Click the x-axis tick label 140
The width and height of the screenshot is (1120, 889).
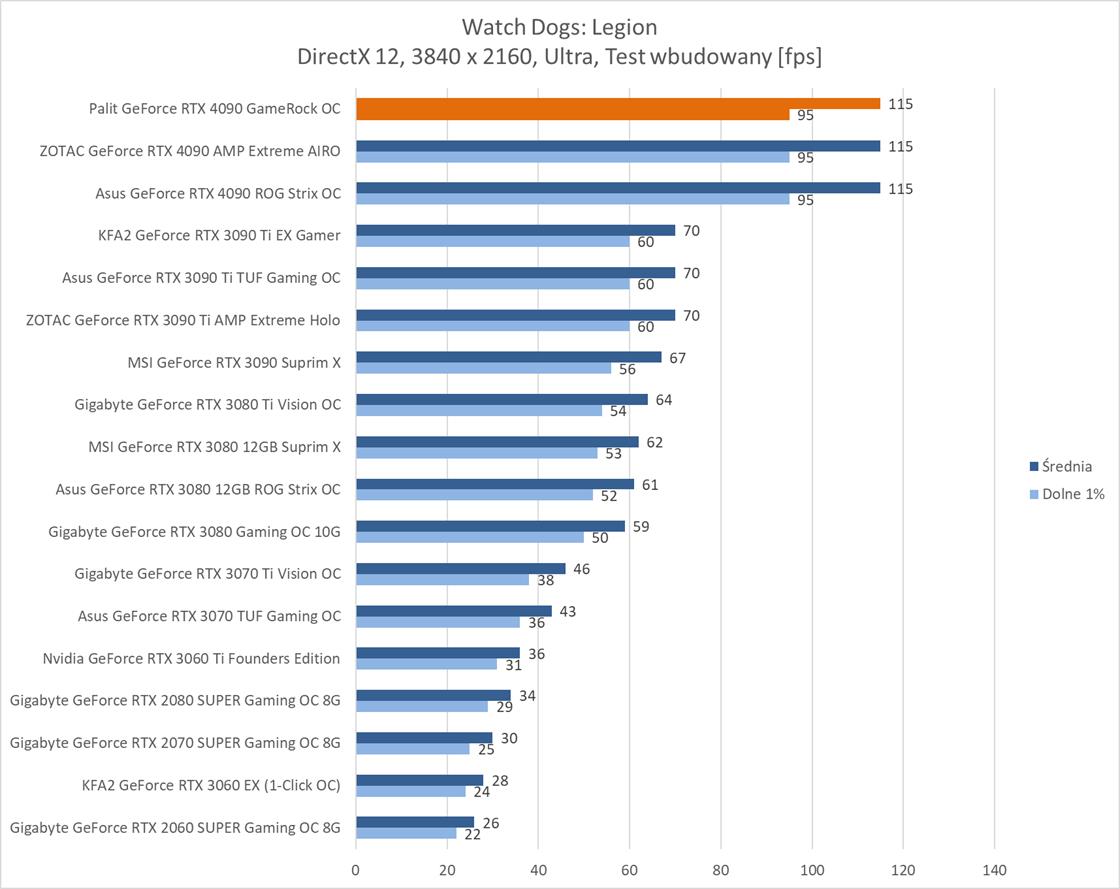click(x=994, y=870)
